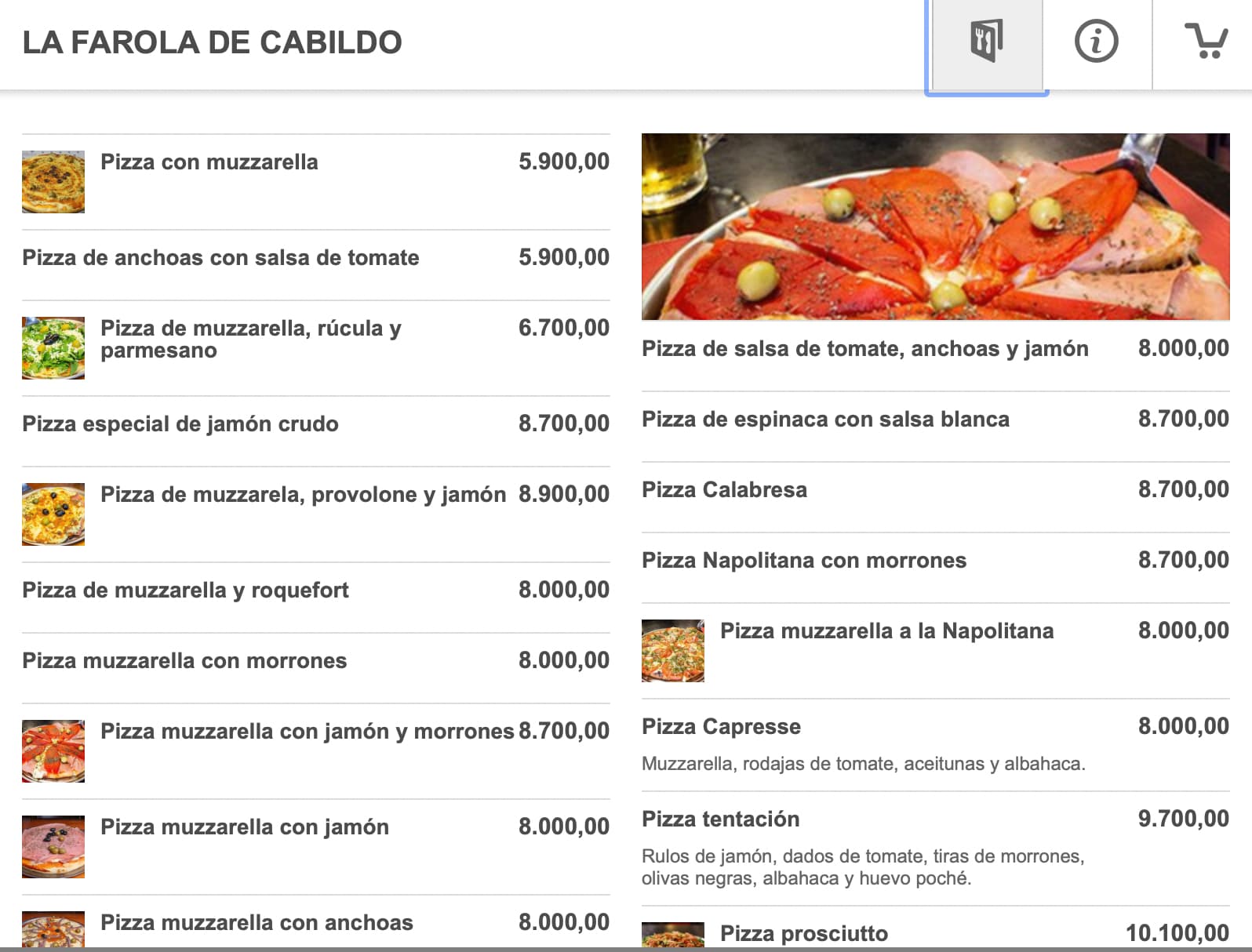The image size is (1252, 952).
Task: Click the LA FAROLA DE CABILDO title
Action: 212,42
